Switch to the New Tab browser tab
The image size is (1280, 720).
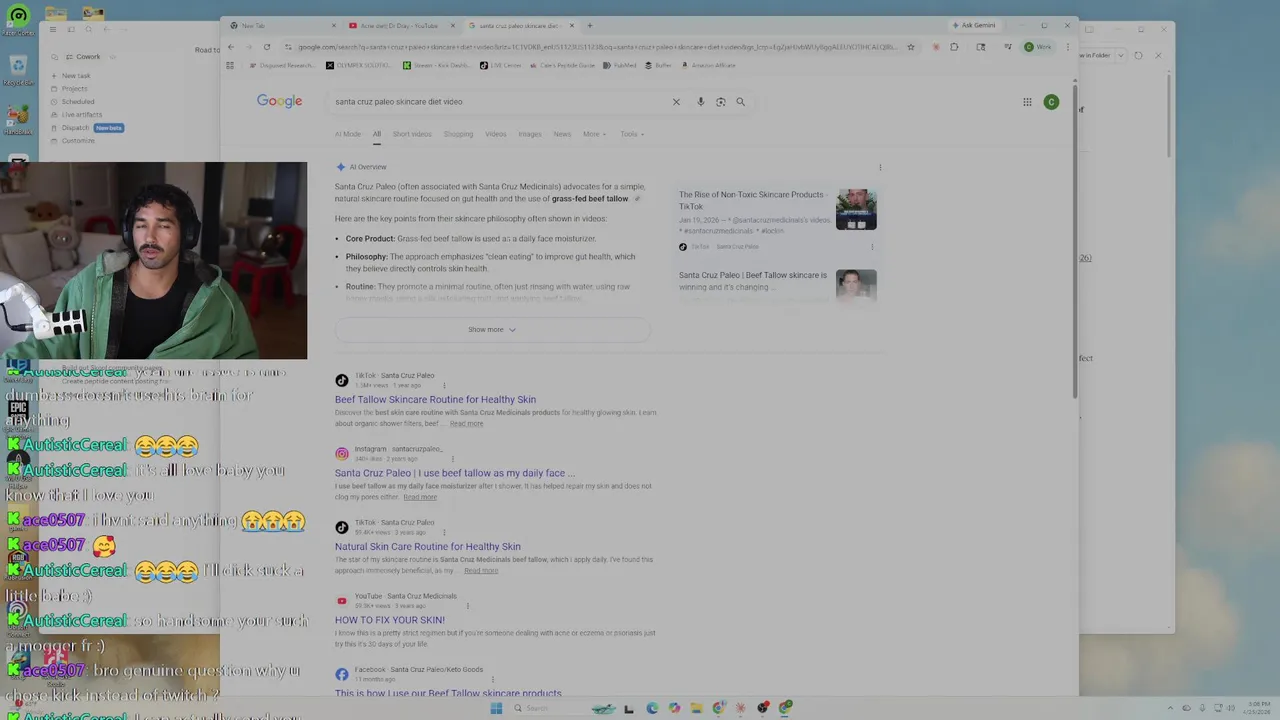283,25
